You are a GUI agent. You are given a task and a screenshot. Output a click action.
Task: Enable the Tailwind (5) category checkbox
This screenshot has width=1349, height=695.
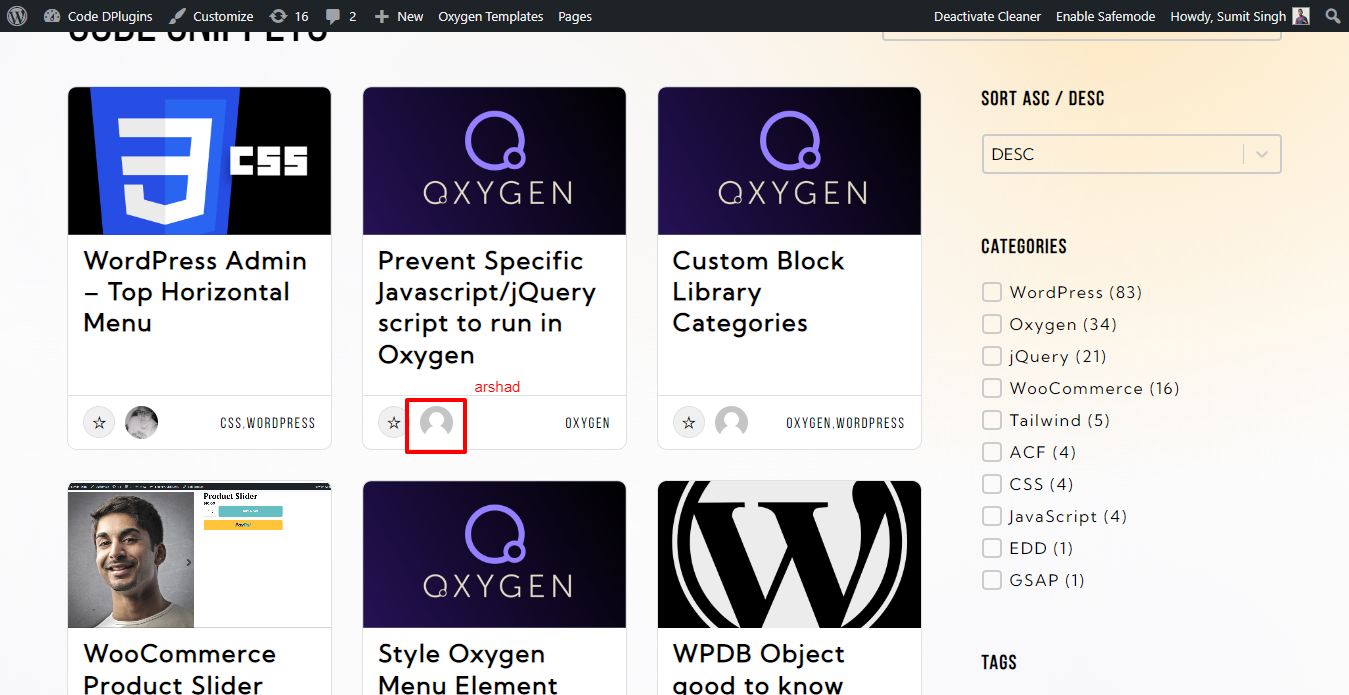(x=991, y=420)
